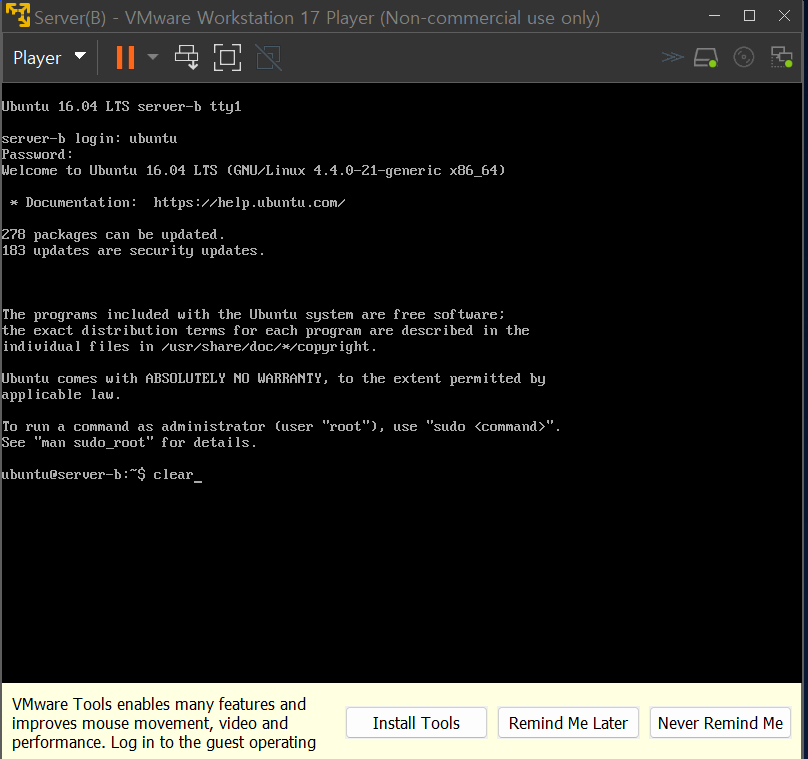Send Ctrl+Alt+Del to virtual machine

click(x=187, y=57)
